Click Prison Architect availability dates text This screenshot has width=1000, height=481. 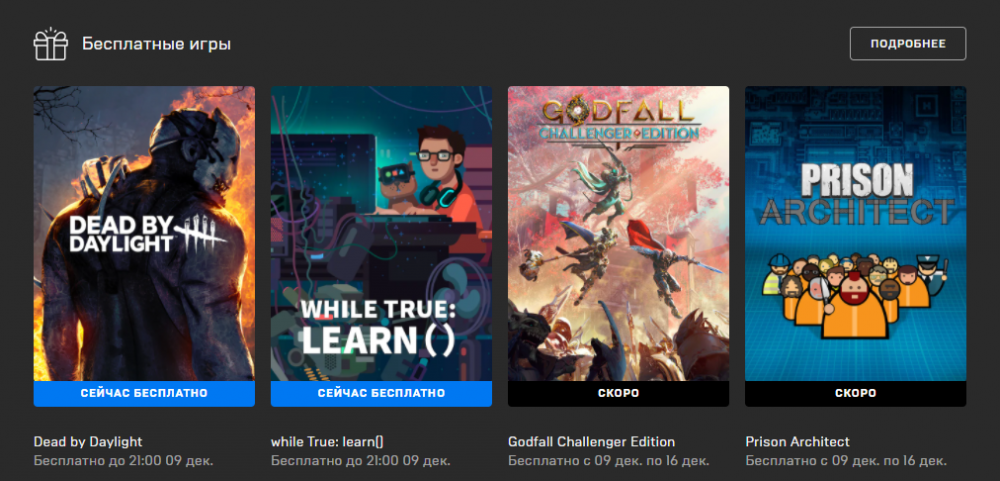[x=846, y=460]
